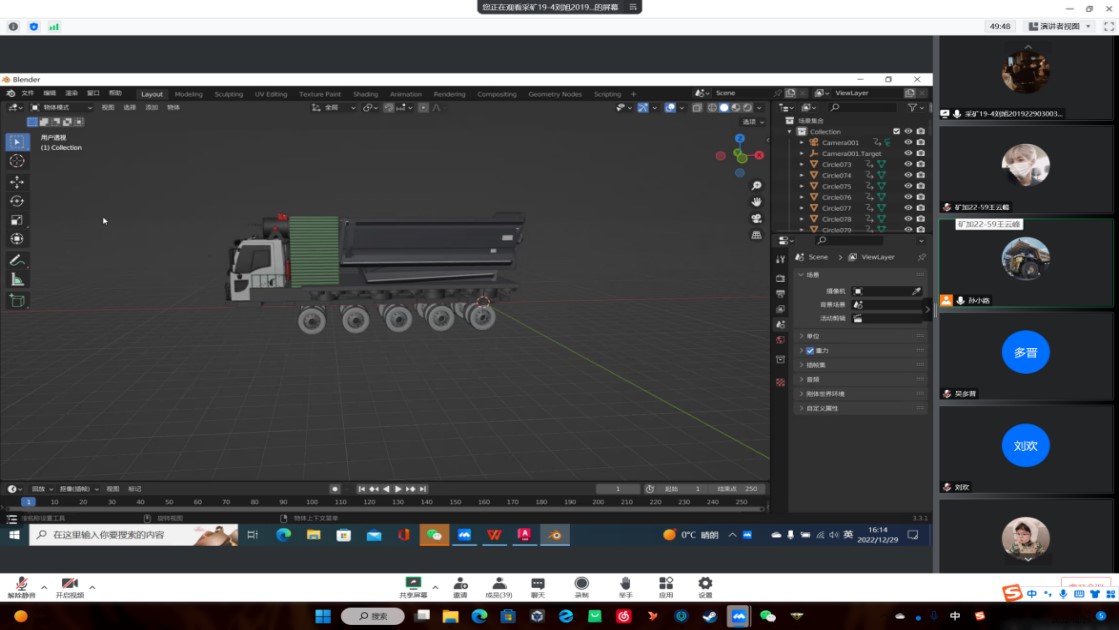This screenshot has width=1119, height=630.
Task: Open the Texture properties checker icon
Action: pos(780,382)
